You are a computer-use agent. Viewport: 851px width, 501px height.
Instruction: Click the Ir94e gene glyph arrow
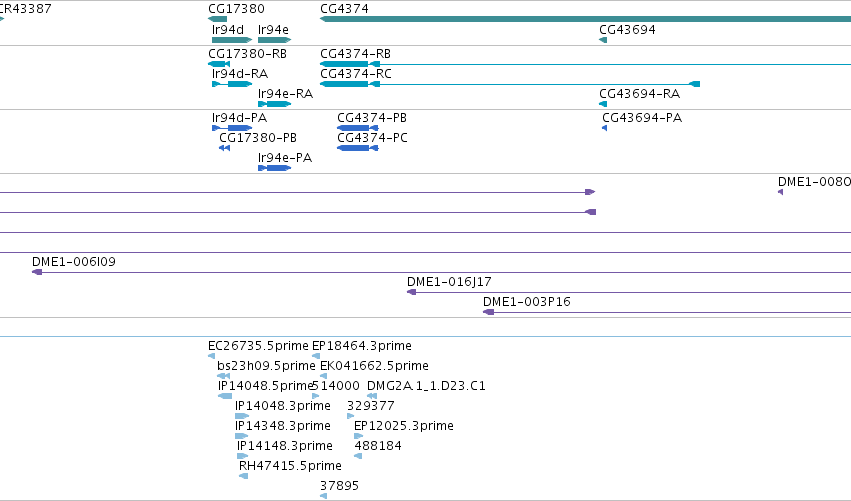tap(274, 40)
